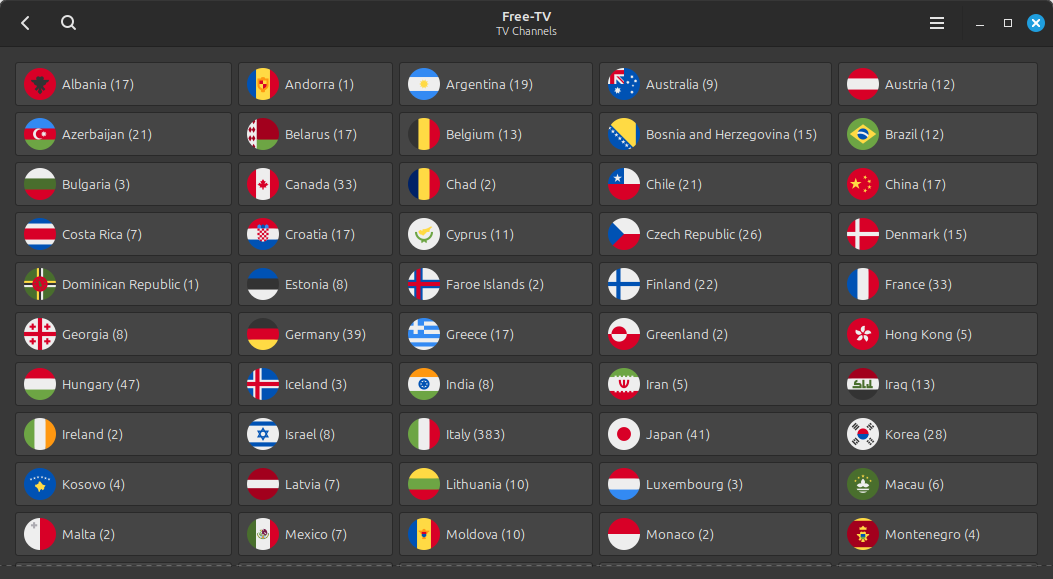The image size is (1053, 579).
Task: Click the search icon in the title bar
Action: point(67,22)
